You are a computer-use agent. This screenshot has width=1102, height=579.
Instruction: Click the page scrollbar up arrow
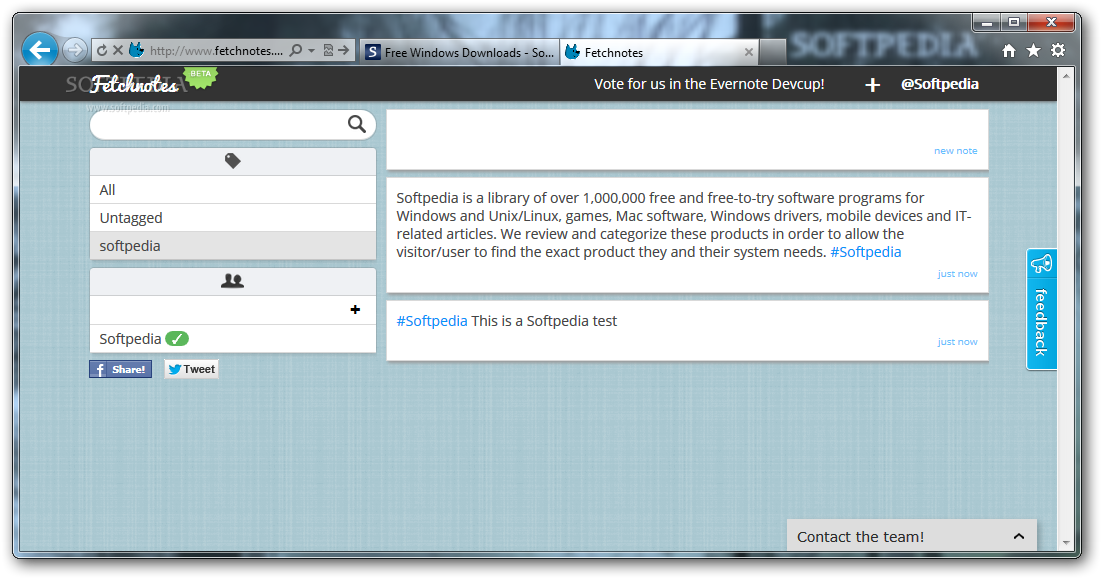(x=1065, y=75)
